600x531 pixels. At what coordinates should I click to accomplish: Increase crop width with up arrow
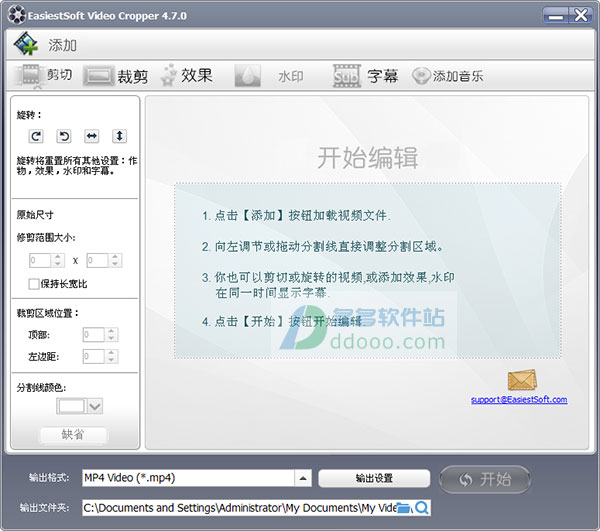click(x=57, y=257)
